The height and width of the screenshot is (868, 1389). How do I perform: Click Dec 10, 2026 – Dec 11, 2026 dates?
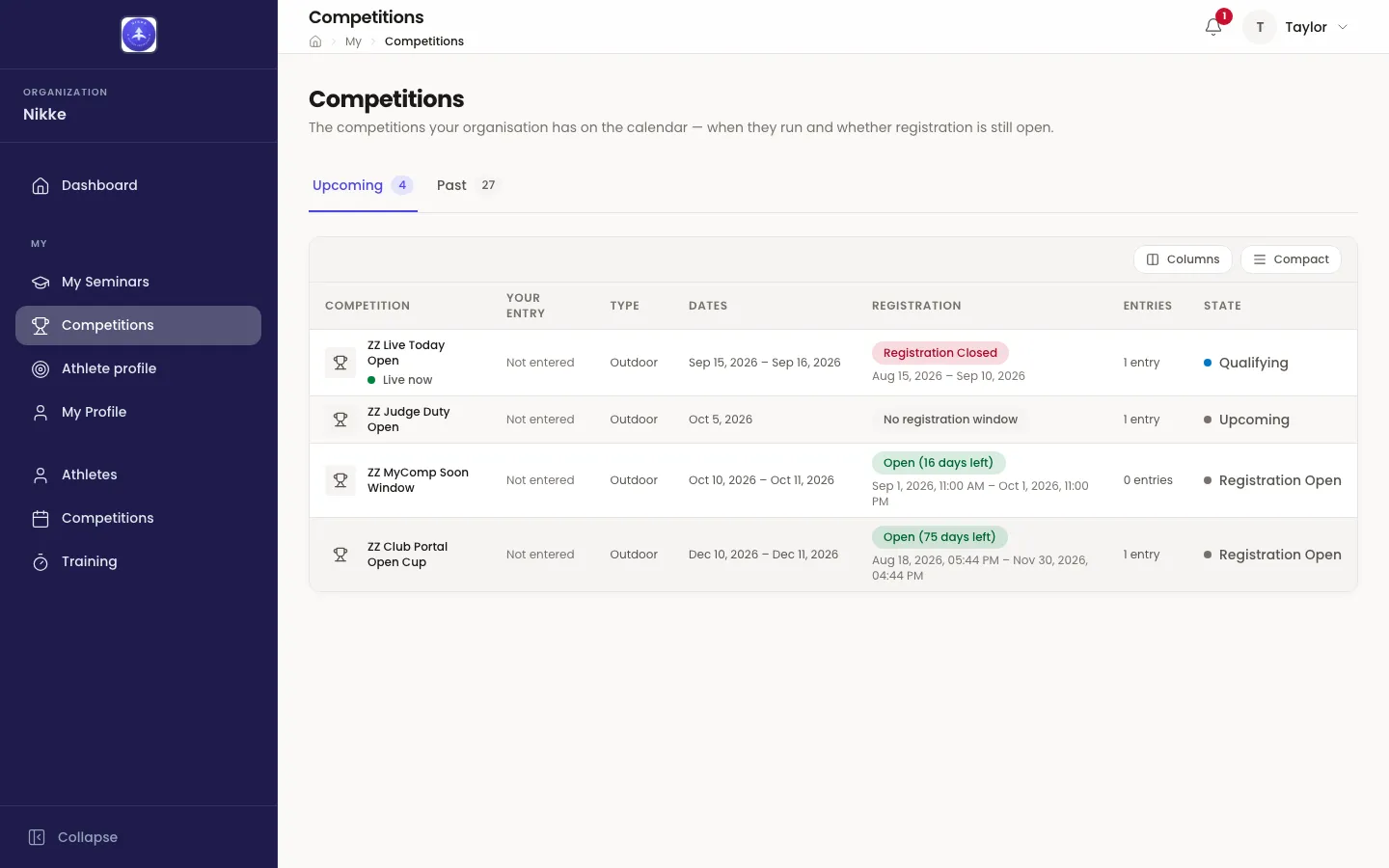pos(763,555)
